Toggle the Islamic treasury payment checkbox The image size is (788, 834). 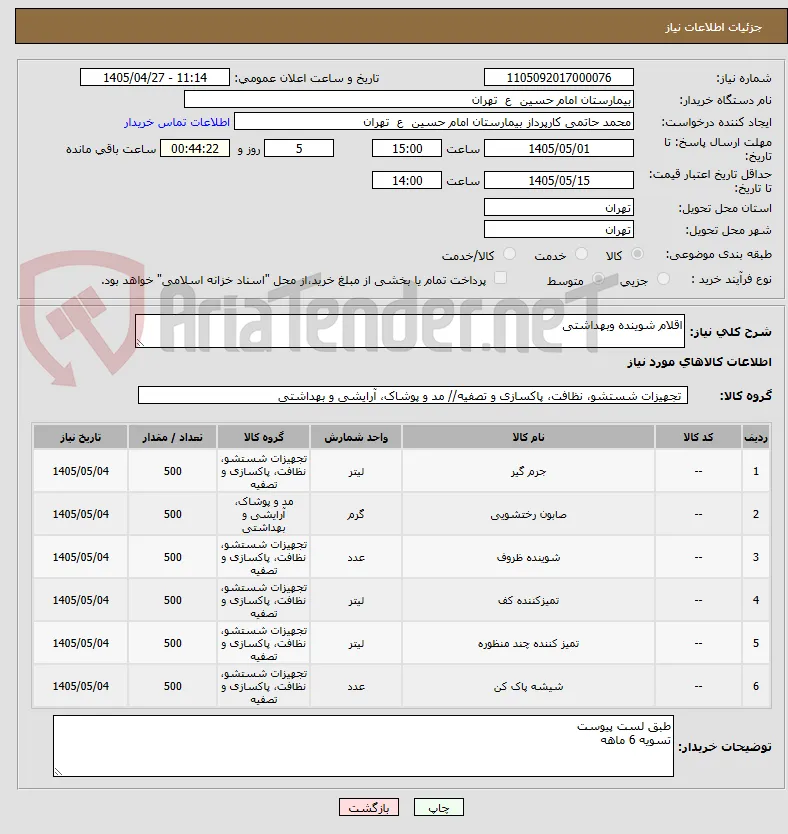coord(500,278)
